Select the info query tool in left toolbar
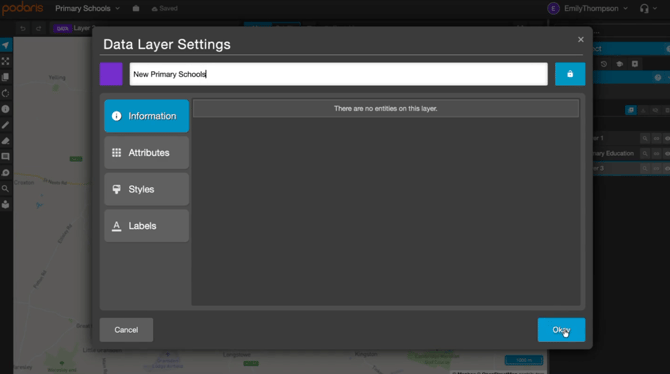 click(x=6, y=109)
